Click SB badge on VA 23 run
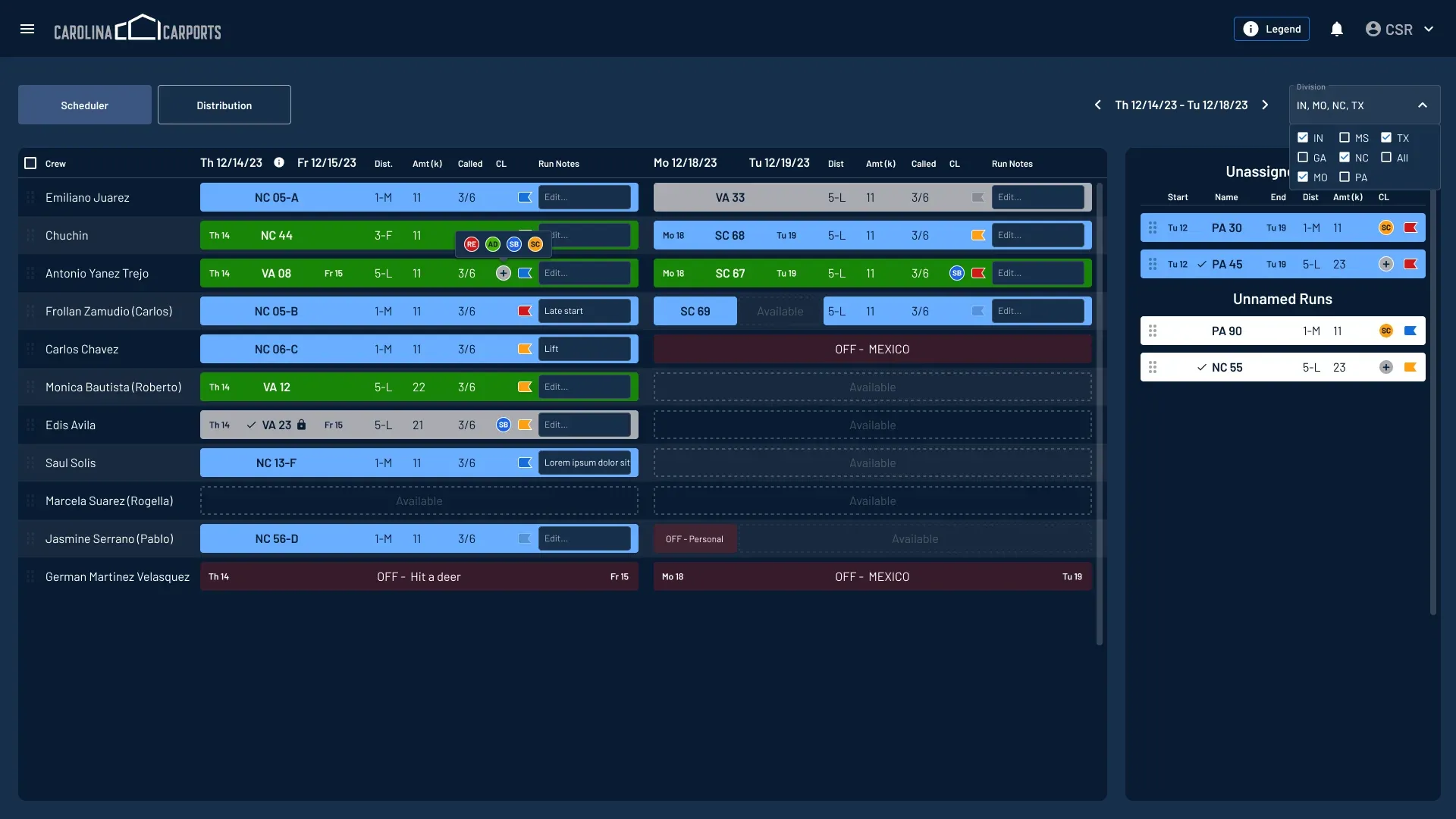The height and width of the screenshot is (819, 1456). coord(504,425)
